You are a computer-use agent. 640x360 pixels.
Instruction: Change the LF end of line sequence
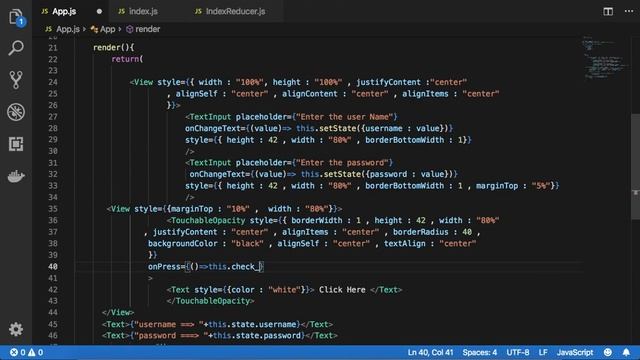pos(543,352)
